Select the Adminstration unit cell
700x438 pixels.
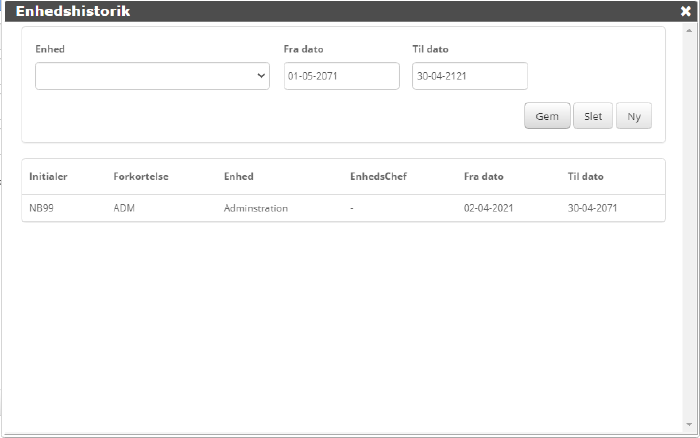coord(256,208)
